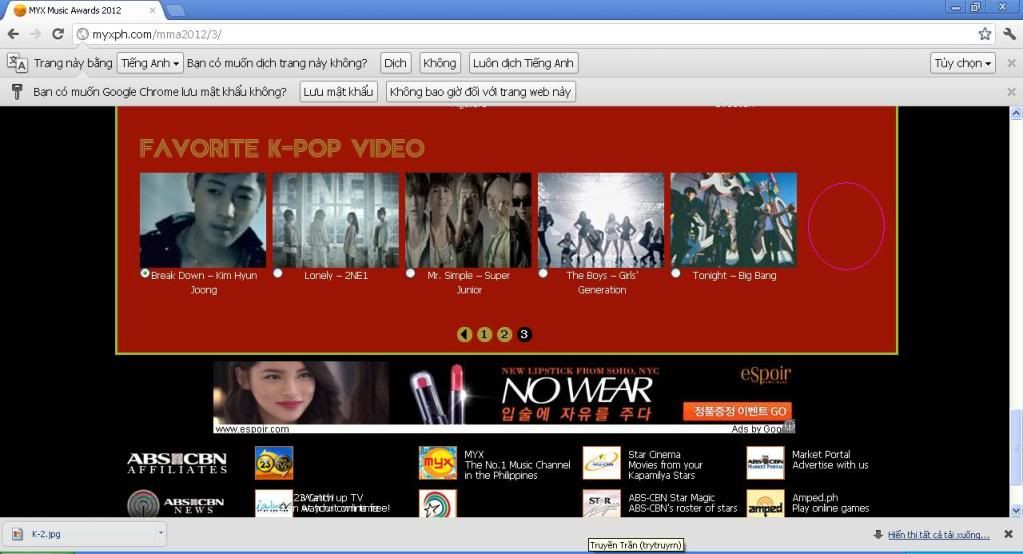1023x554 pixels.
Task: Open Lonely 2NE1 video thumbnail
Action: pos(335,220)
